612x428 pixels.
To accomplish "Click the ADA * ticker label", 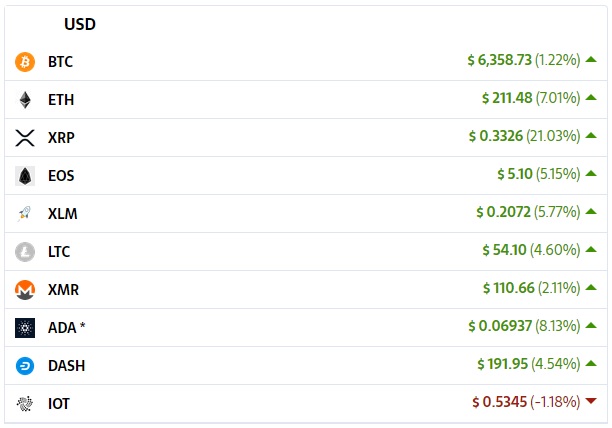I will pyautogui.click(x=67, y=328).
